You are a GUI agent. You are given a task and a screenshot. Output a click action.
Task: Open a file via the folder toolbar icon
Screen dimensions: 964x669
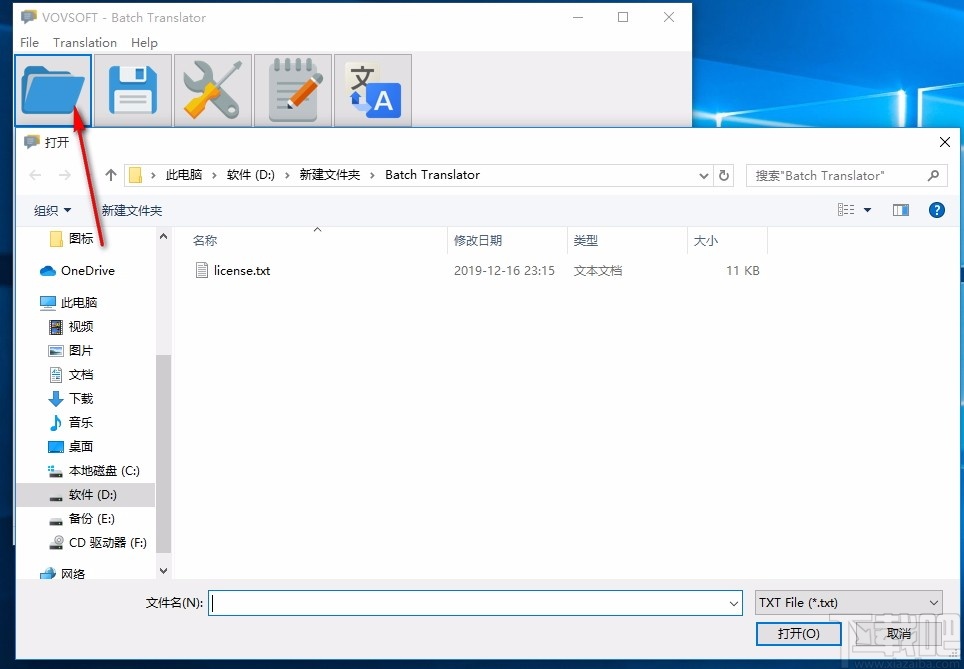coord(52,90)
